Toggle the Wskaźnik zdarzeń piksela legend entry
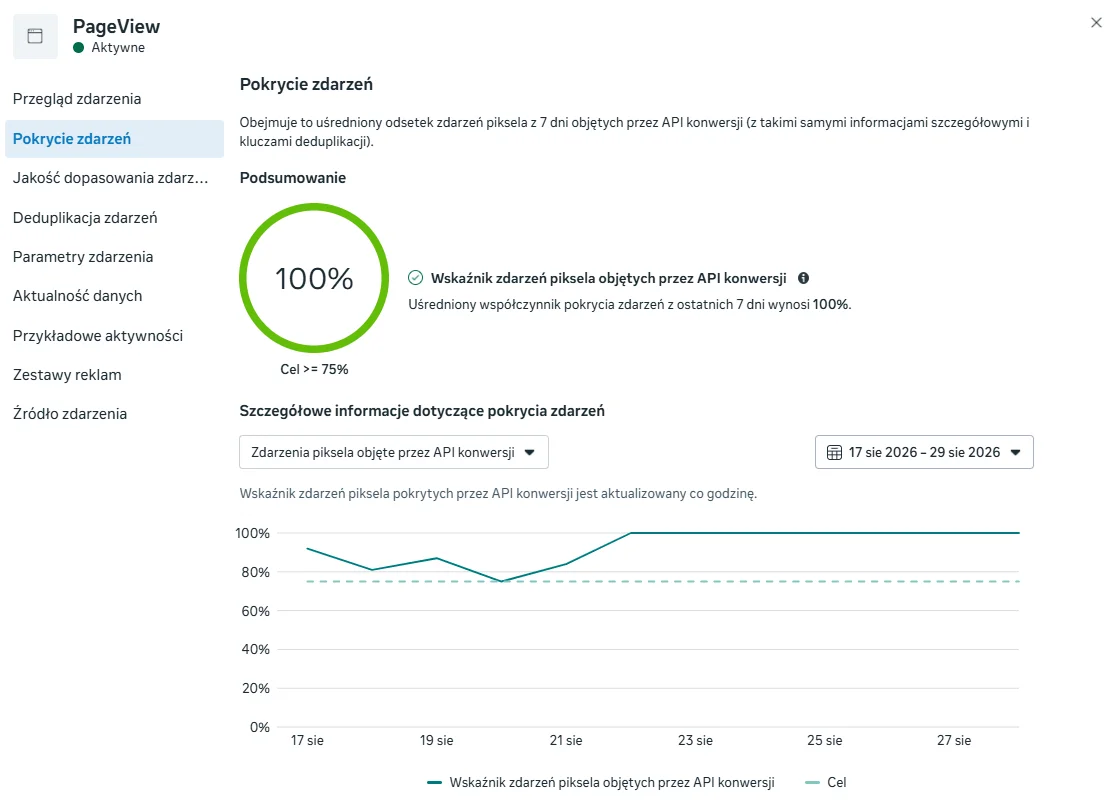This screenshot has width=1118, height=804. [x=600, y=783]
